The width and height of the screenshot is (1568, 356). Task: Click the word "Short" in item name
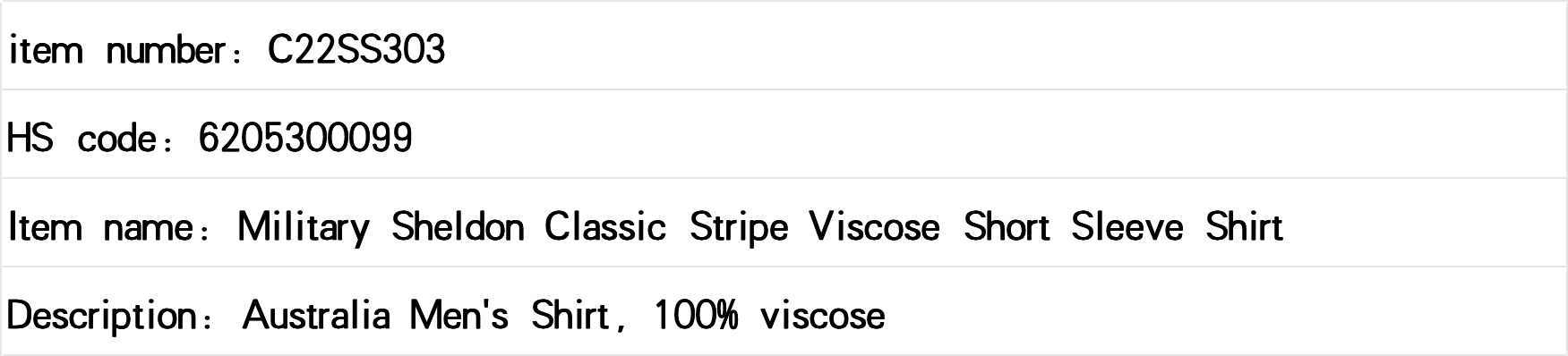pyautogui.click(x=1006, y=227)
